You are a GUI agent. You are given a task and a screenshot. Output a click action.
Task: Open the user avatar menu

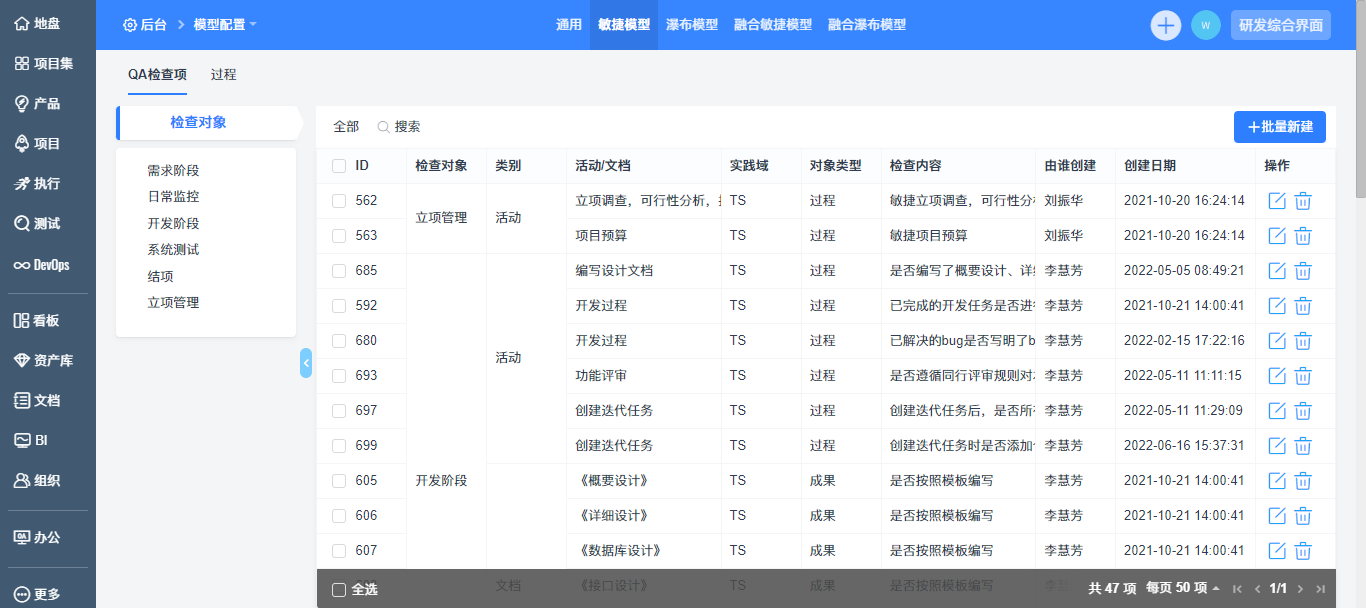[x=1206, y=25]
